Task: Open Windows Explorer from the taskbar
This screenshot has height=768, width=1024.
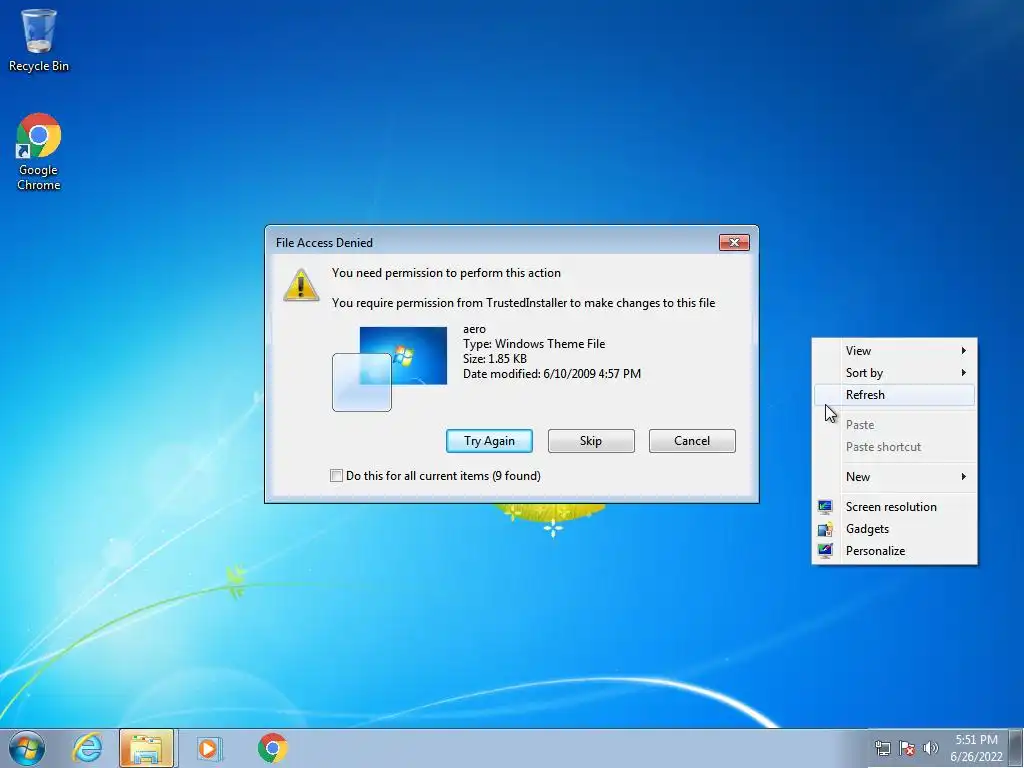Action: (146, 748)
